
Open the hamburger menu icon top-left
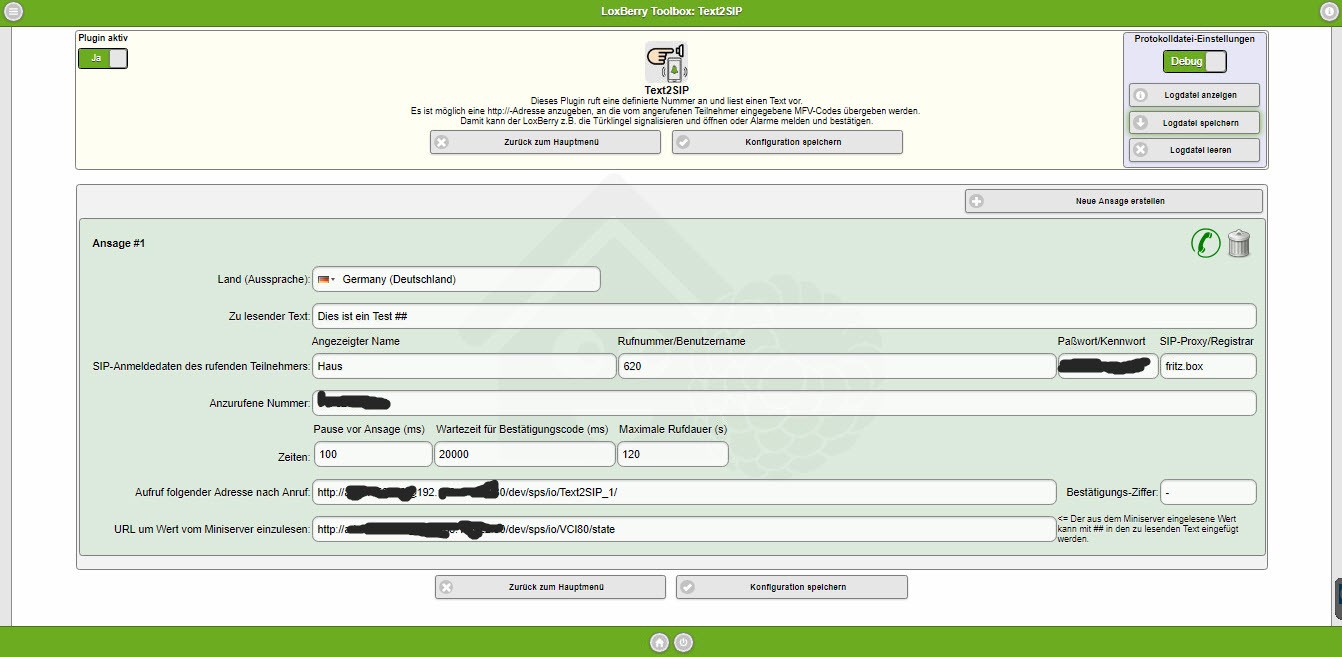click(14, 11)
